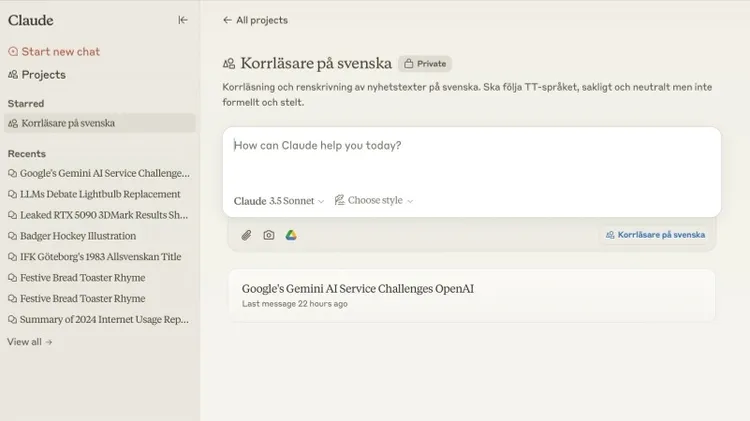
Task: Click the Choose style pen icon
Action: (339, 200)
